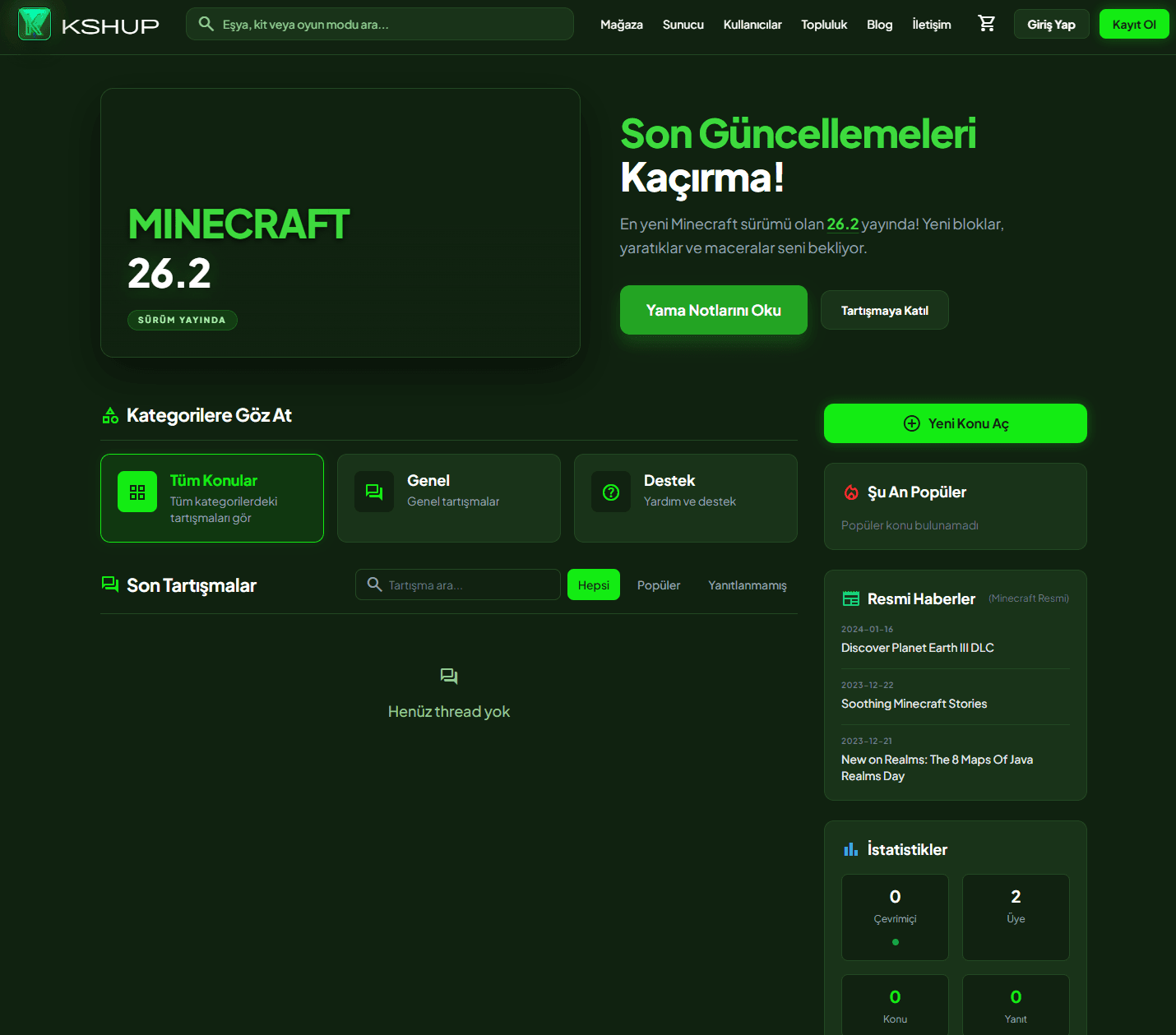The image size is (1176, 1035).
Task: Click the (Minecraft Resmi) label
Action: (x=1029, y=598)
